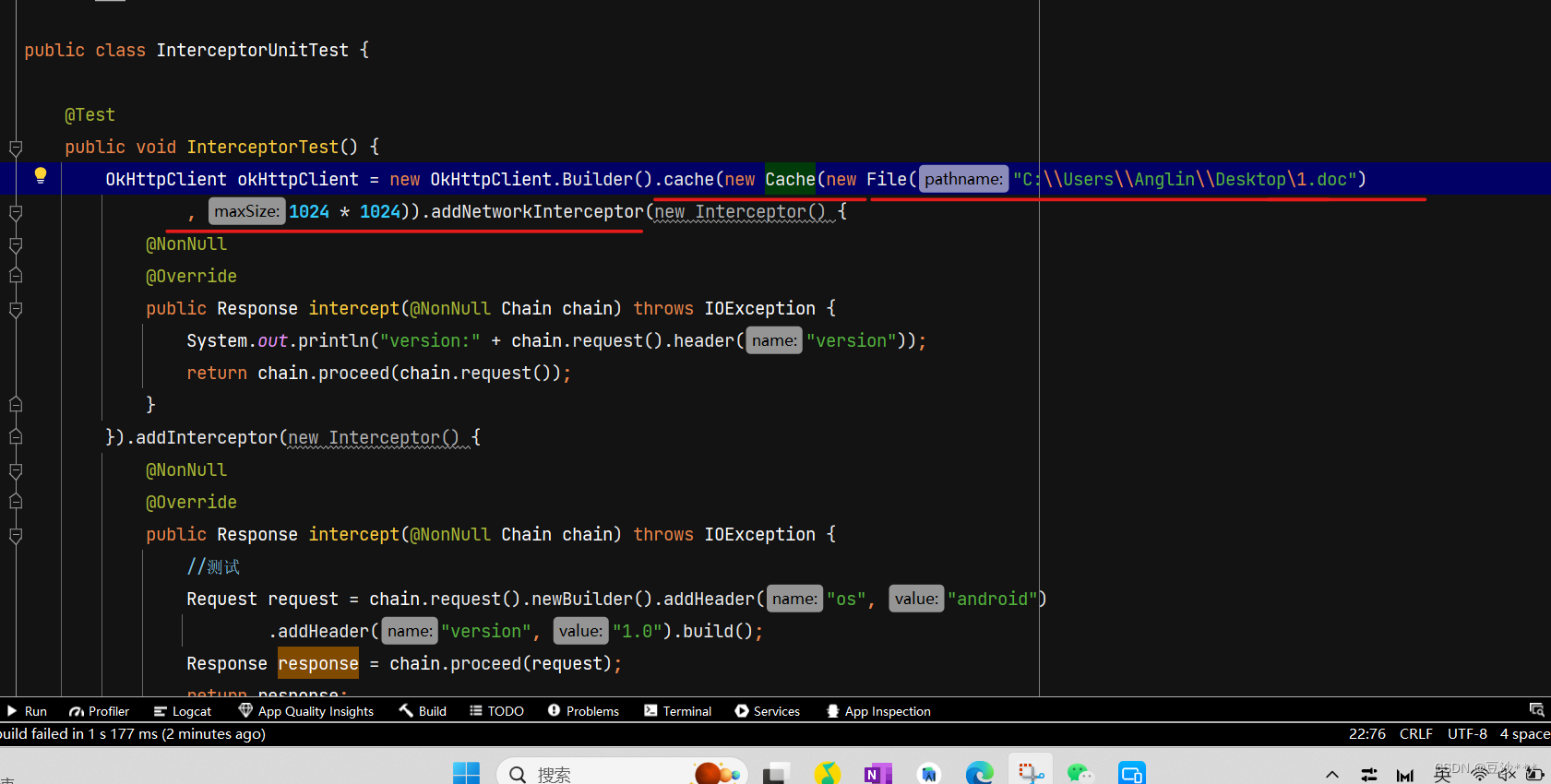Open the 4 spaces indent settings
Screen dimensions: 1551x784
coord(1524,734)
